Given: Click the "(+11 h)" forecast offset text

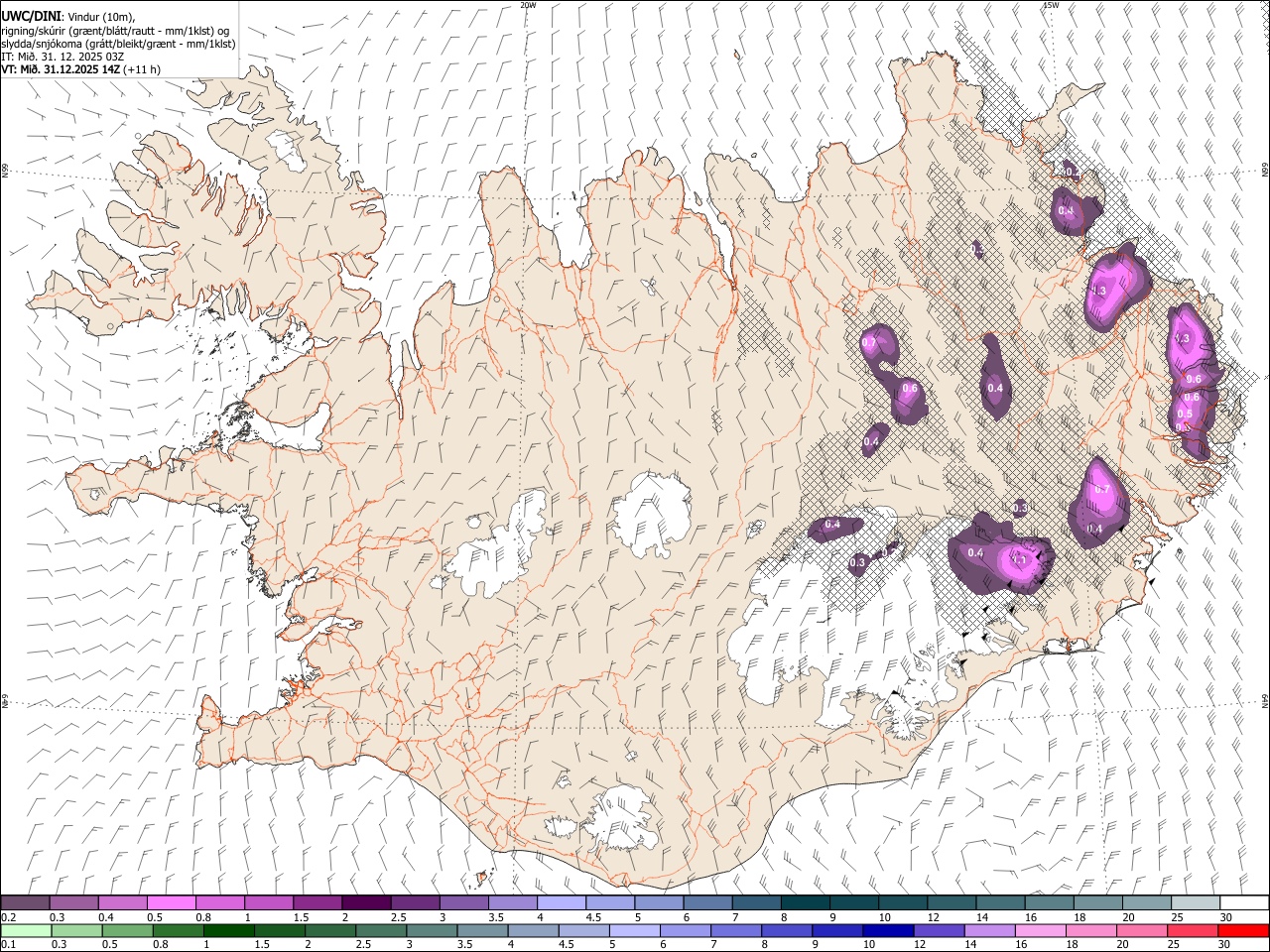Looking at the screenshot, I should (141, 69).
